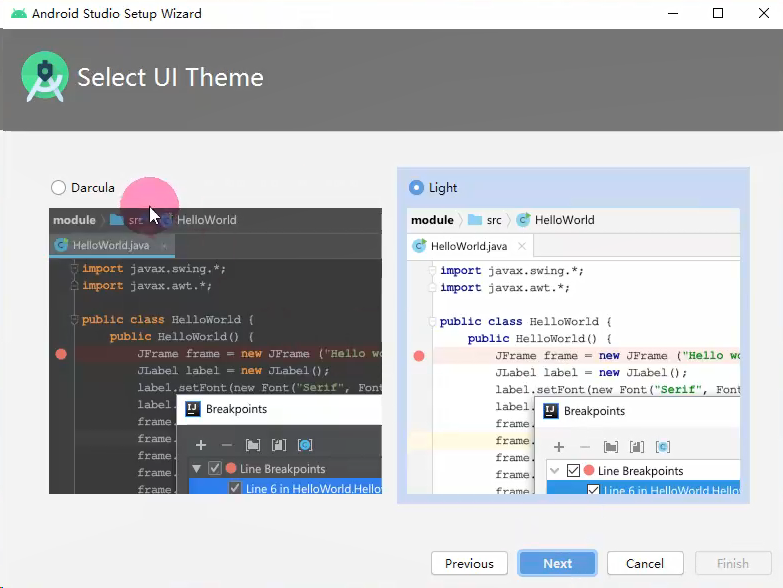
Task: Collapse Line Breakpoints chevron in Light preview
Action: pos(554,470)
